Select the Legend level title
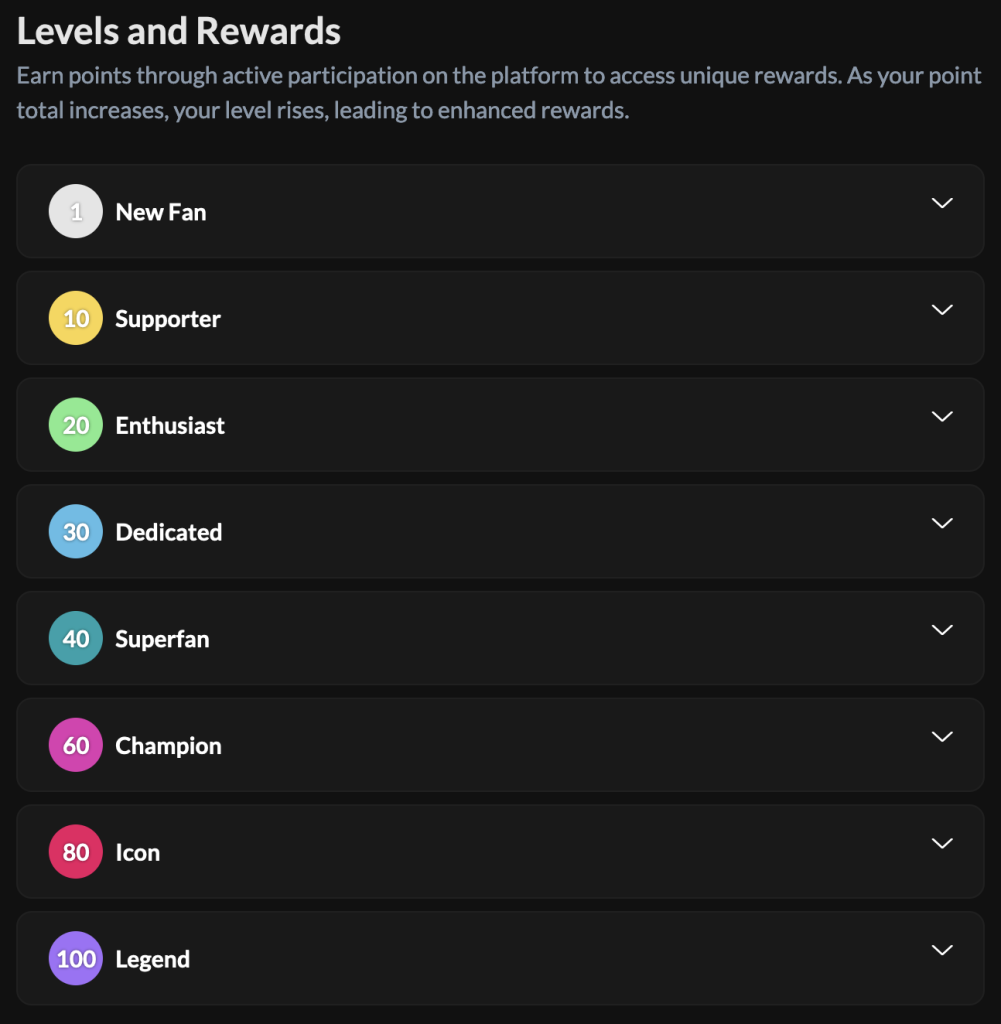Screen dimensions: 1001x1024 click(x=153, y=960)
